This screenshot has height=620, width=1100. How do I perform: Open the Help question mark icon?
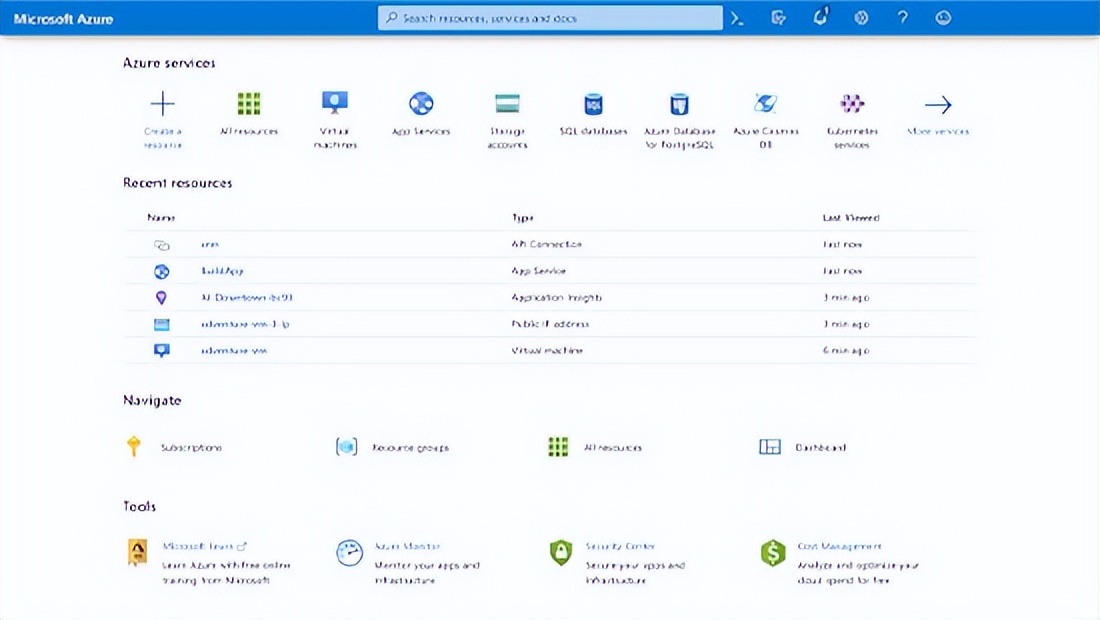pyautogui.click(x=902, y=18)
